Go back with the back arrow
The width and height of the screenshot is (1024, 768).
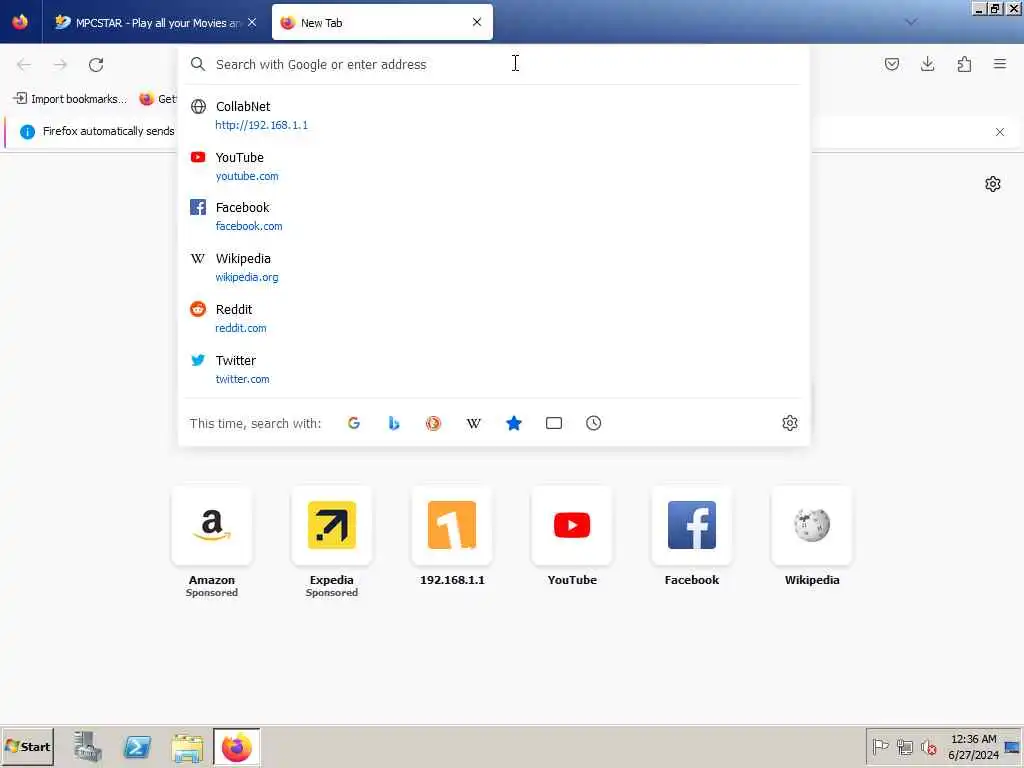pyautogui.click(x=24, y=64)
